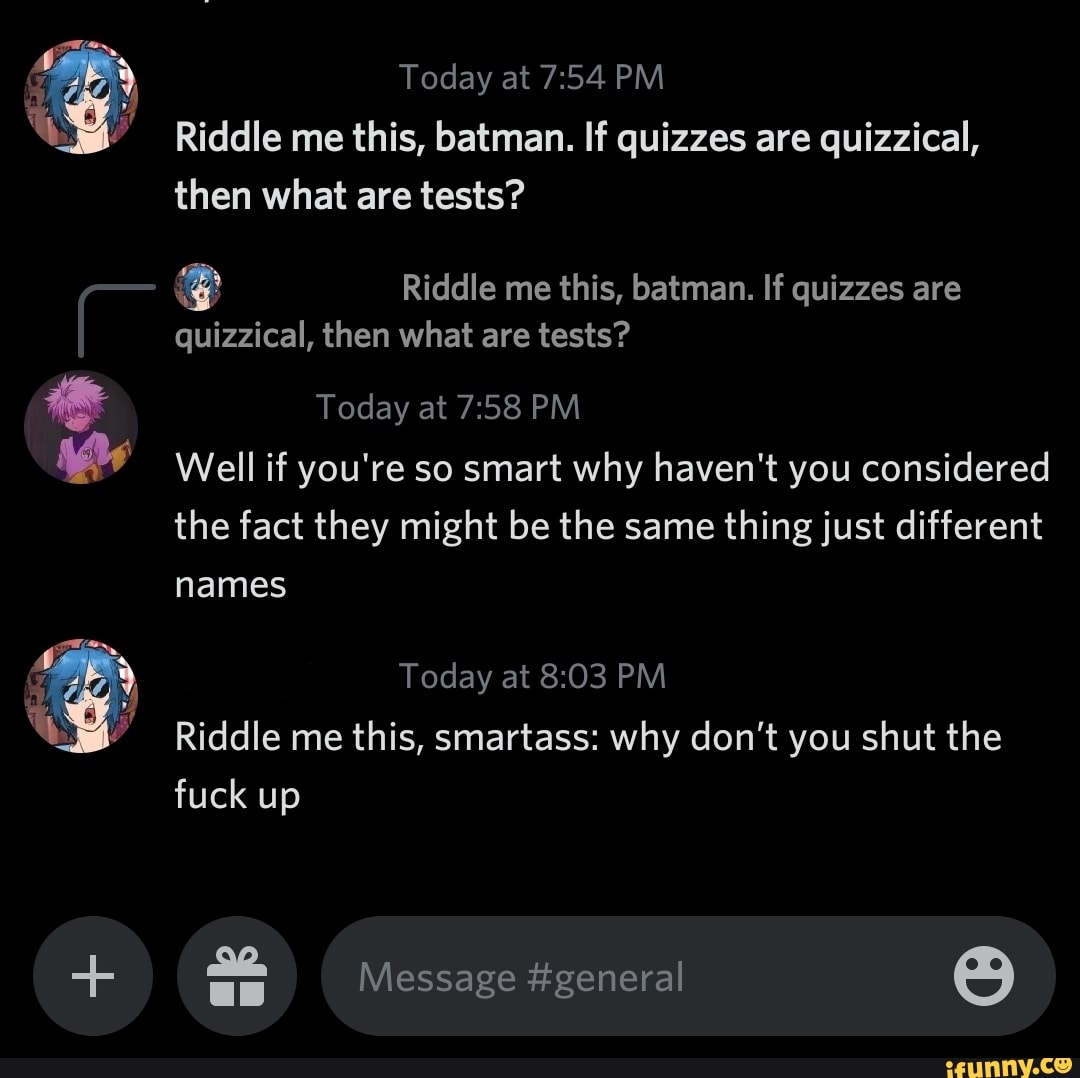Image resolution: width=1080 pixels, height=1078 pixels.
Task: Click the Today at 8:03 PM timestamp
Action: click(532, 676)
